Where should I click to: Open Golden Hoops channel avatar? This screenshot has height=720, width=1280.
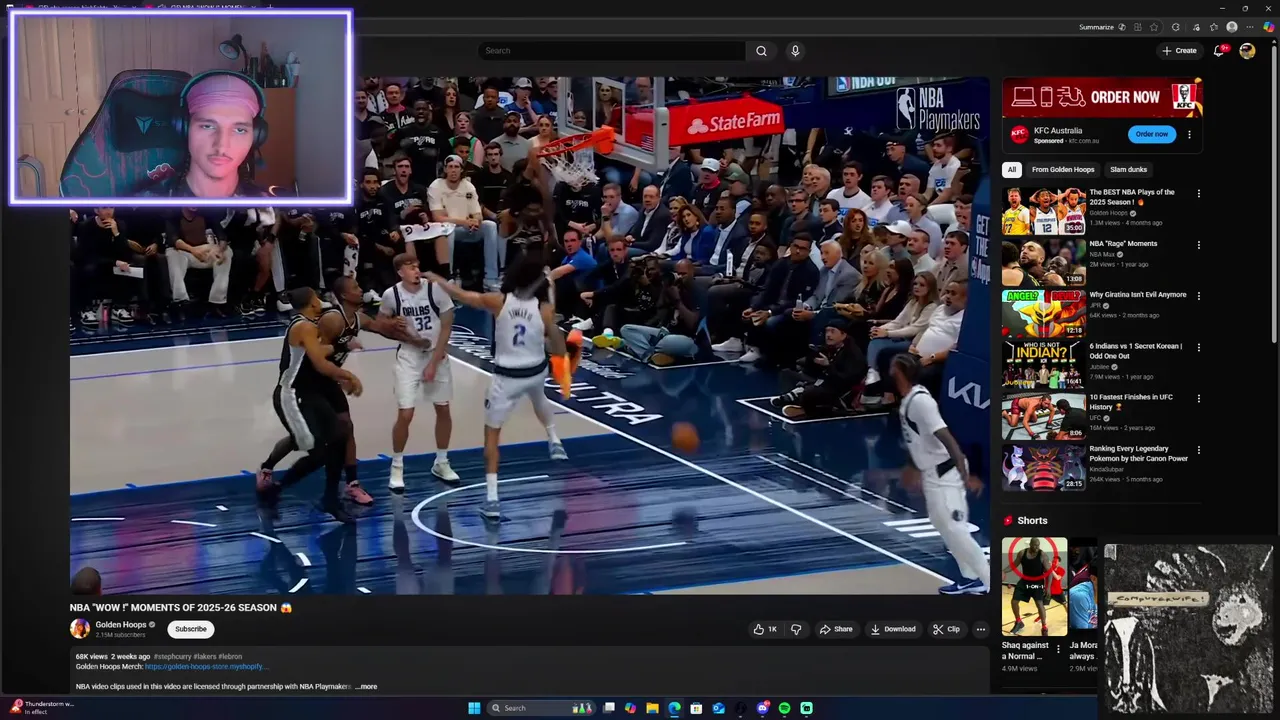click(x=80, y=629)
